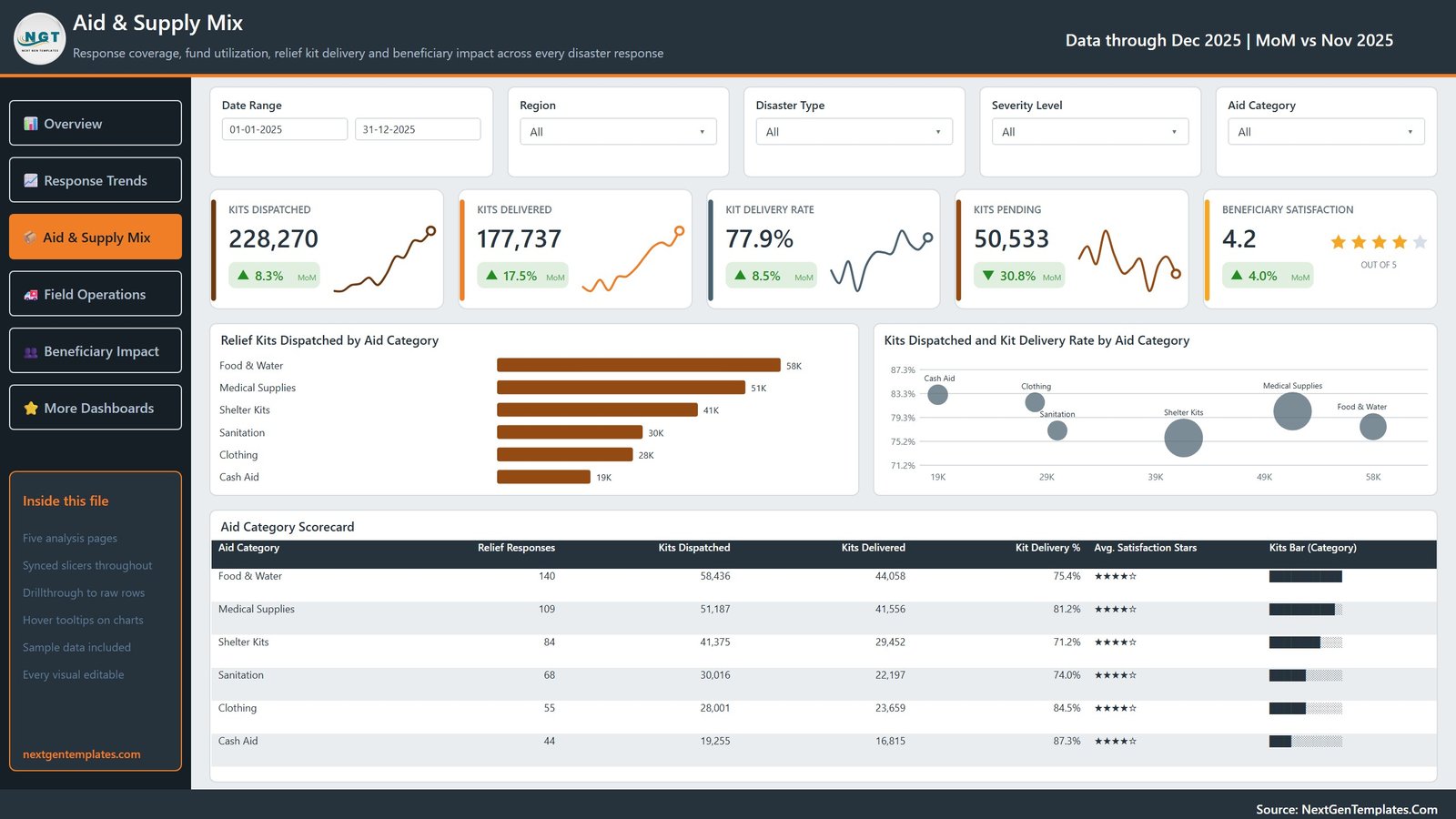Click the Food & Water bubble in scatter chart
This screenshot has width=1456, height=819.
click(x=1372, y=426)
